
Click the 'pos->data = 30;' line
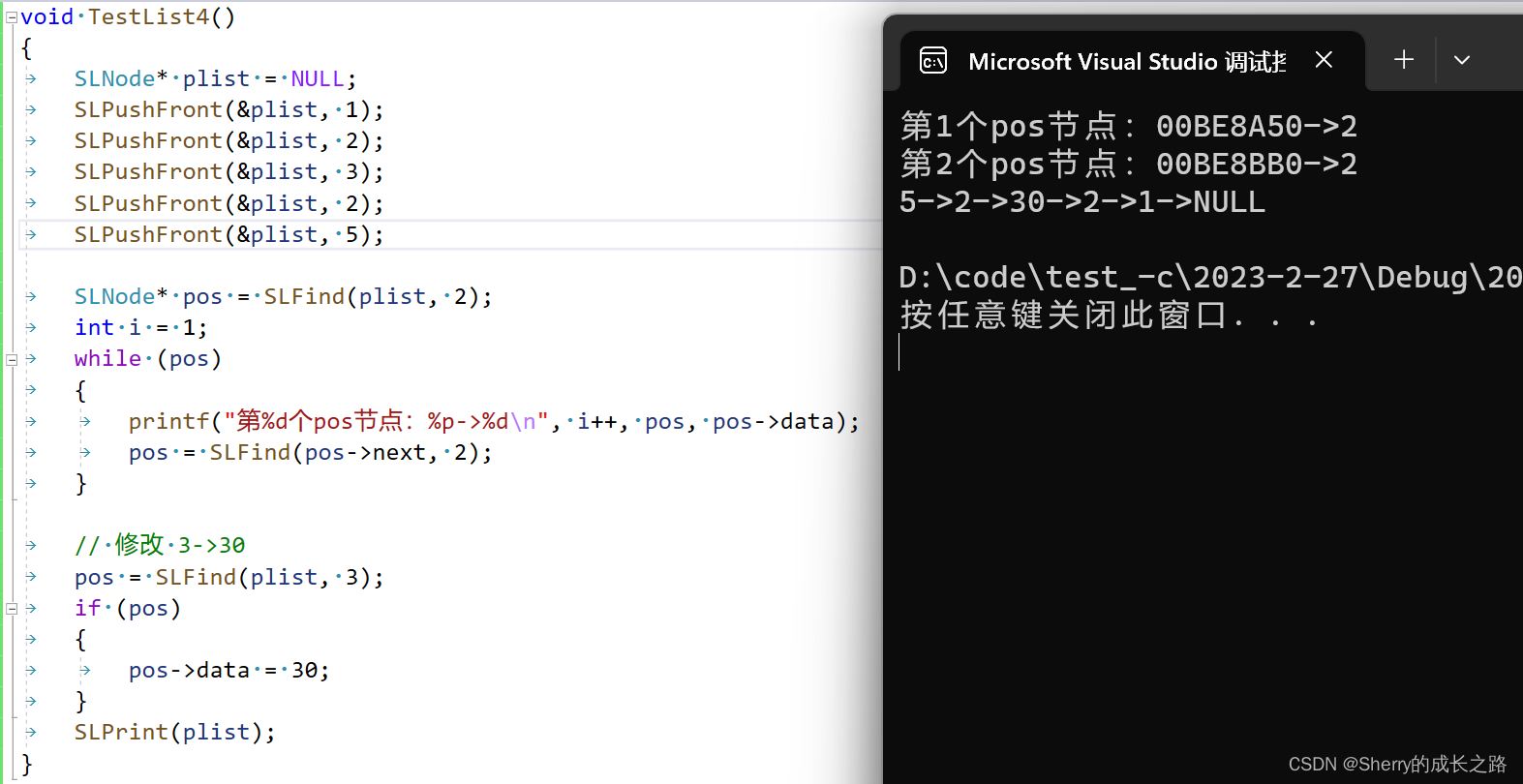click(228, 671)
